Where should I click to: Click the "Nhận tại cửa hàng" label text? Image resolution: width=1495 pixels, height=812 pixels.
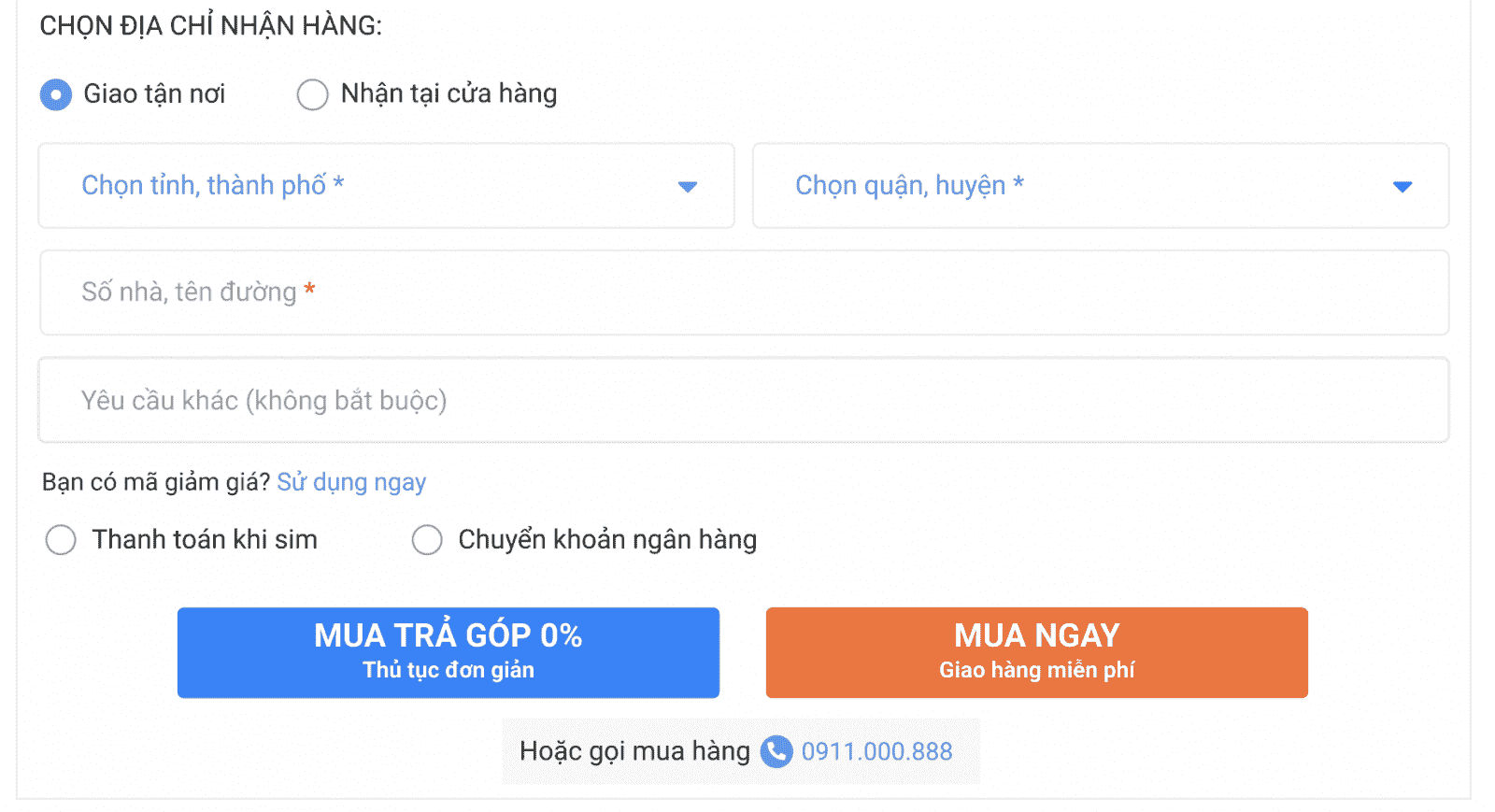[x=448, y=94]
